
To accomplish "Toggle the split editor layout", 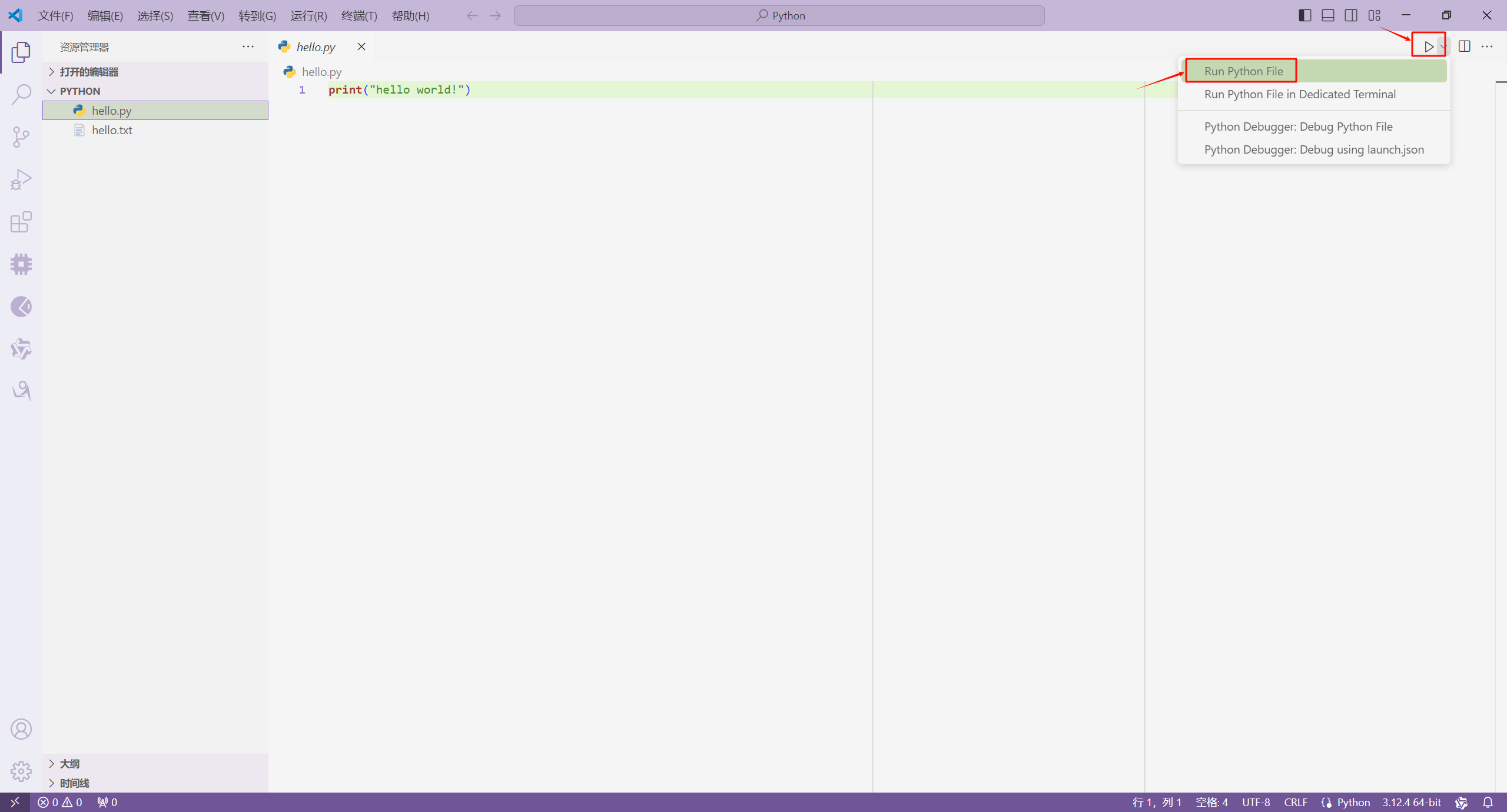I will [x=1463, y=46].
